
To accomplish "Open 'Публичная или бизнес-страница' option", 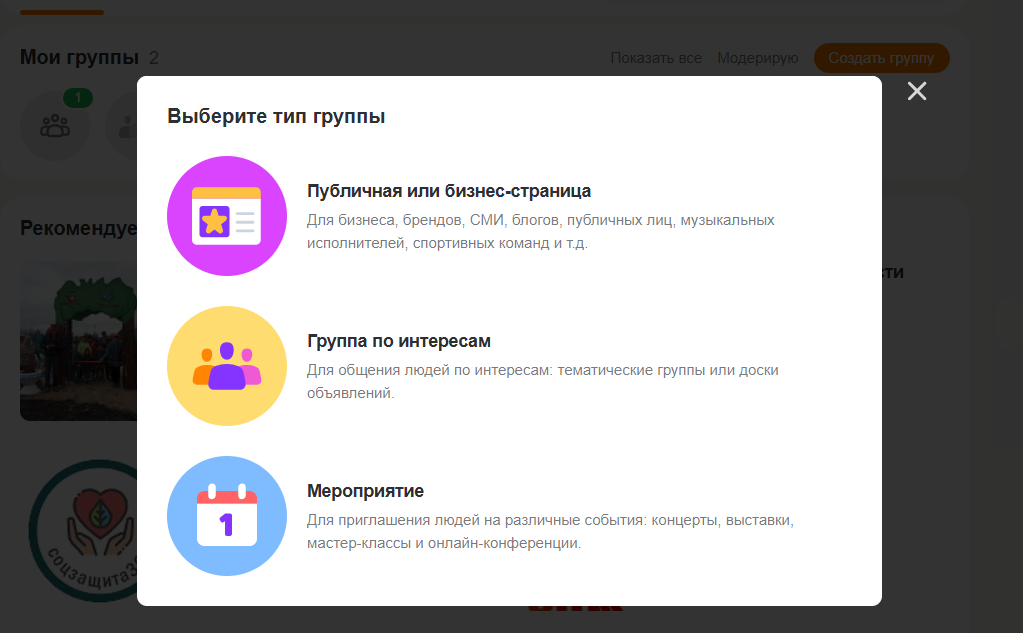I will point(449,191).
